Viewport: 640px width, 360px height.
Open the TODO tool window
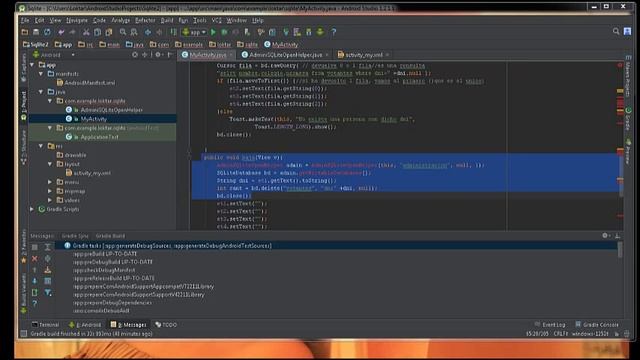click(x=166, y=325)
